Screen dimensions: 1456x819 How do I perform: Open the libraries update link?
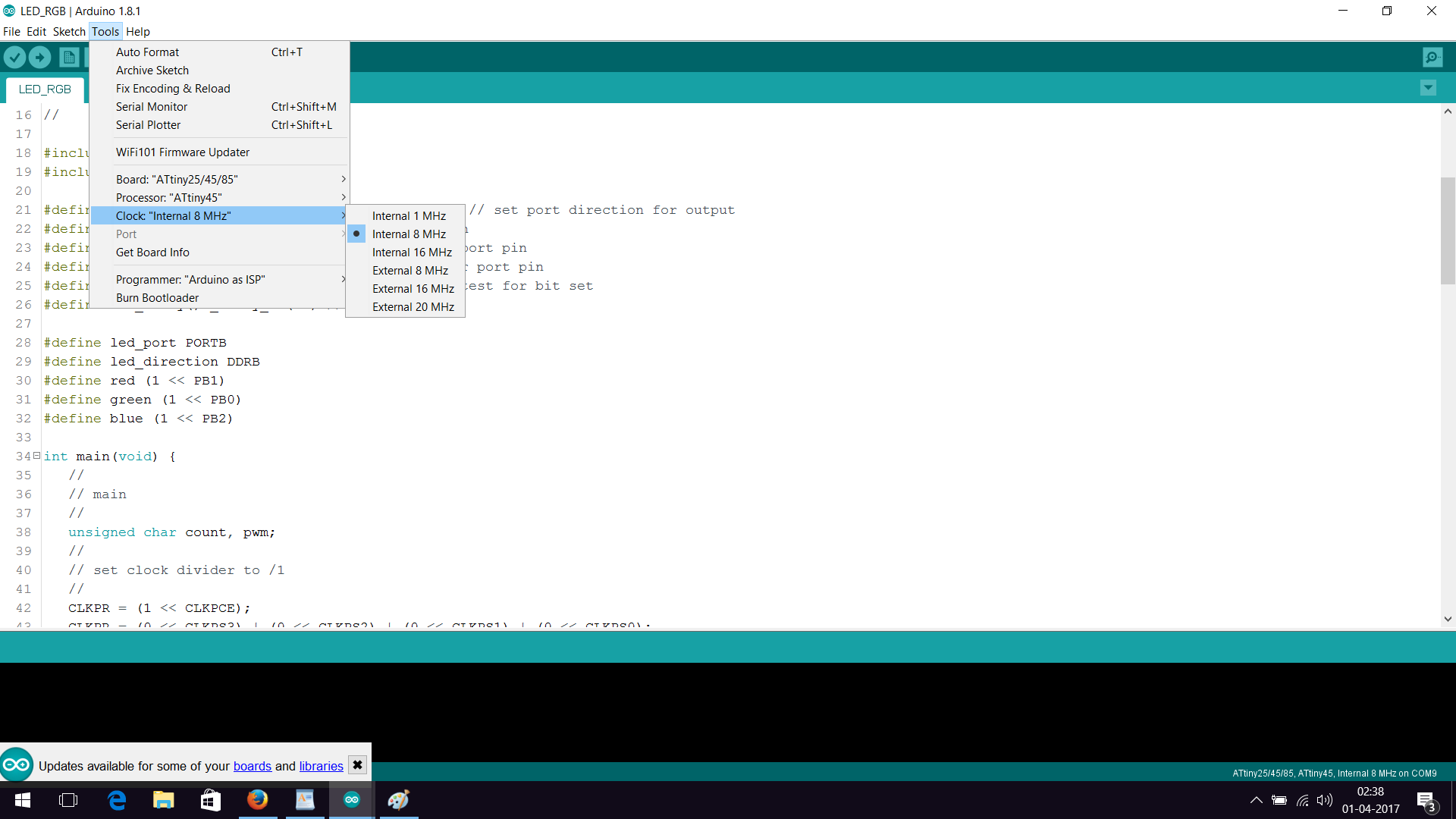coord(322,766)
